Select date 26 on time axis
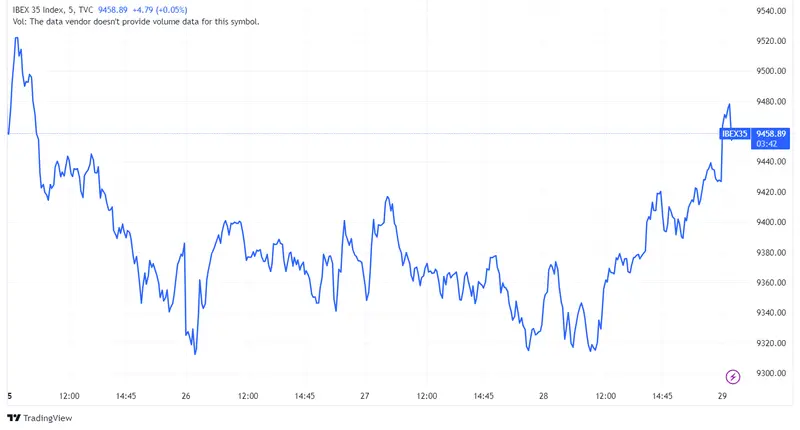Screen dimensions: 800x430 coord(186,396)
